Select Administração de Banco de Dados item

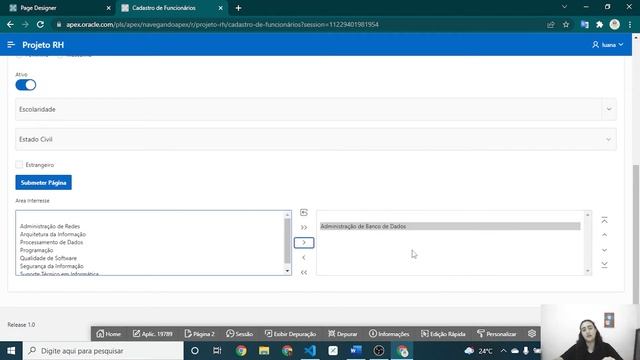(450, 226)
